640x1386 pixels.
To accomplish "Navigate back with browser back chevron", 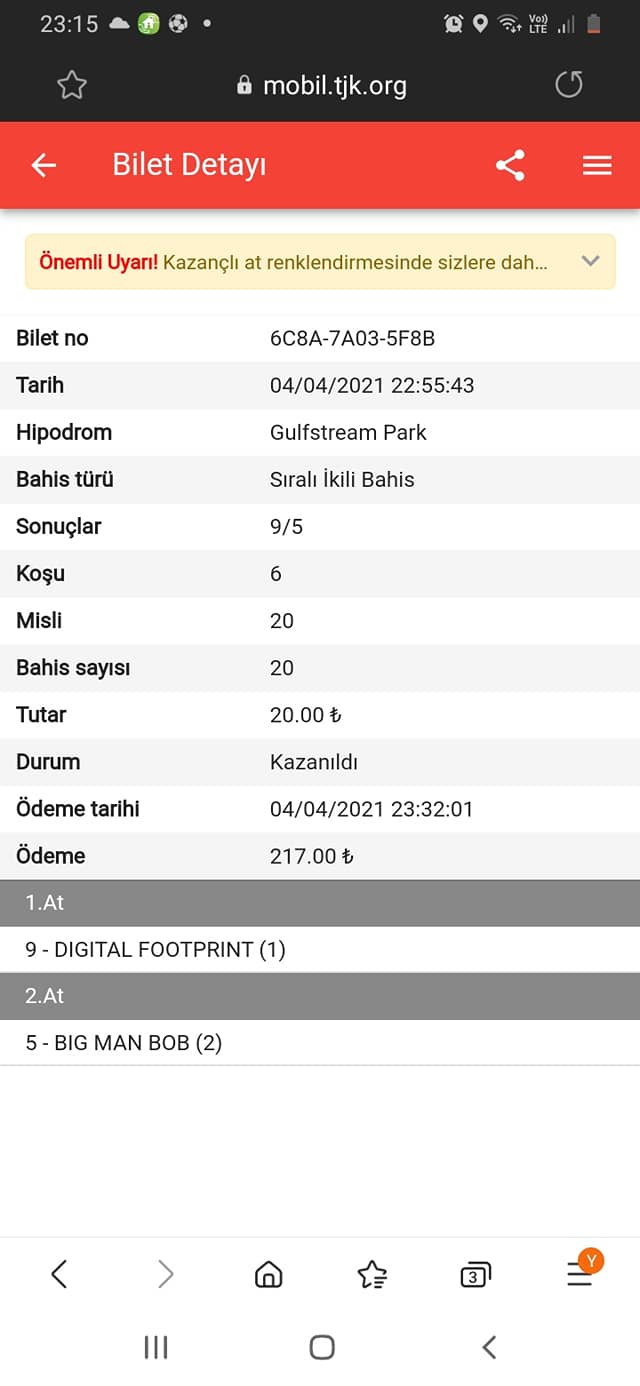I will (x=59, y=1273).
